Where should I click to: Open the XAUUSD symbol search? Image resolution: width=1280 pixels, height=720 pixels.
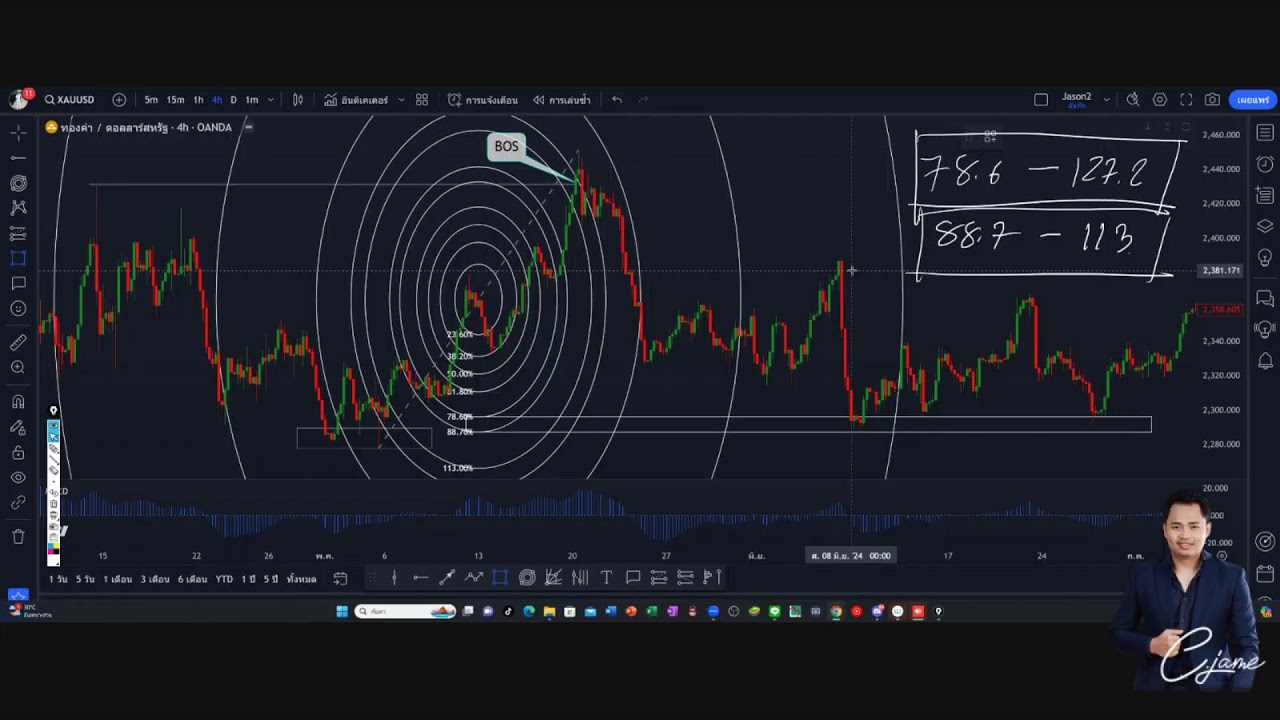coord(70,100)
